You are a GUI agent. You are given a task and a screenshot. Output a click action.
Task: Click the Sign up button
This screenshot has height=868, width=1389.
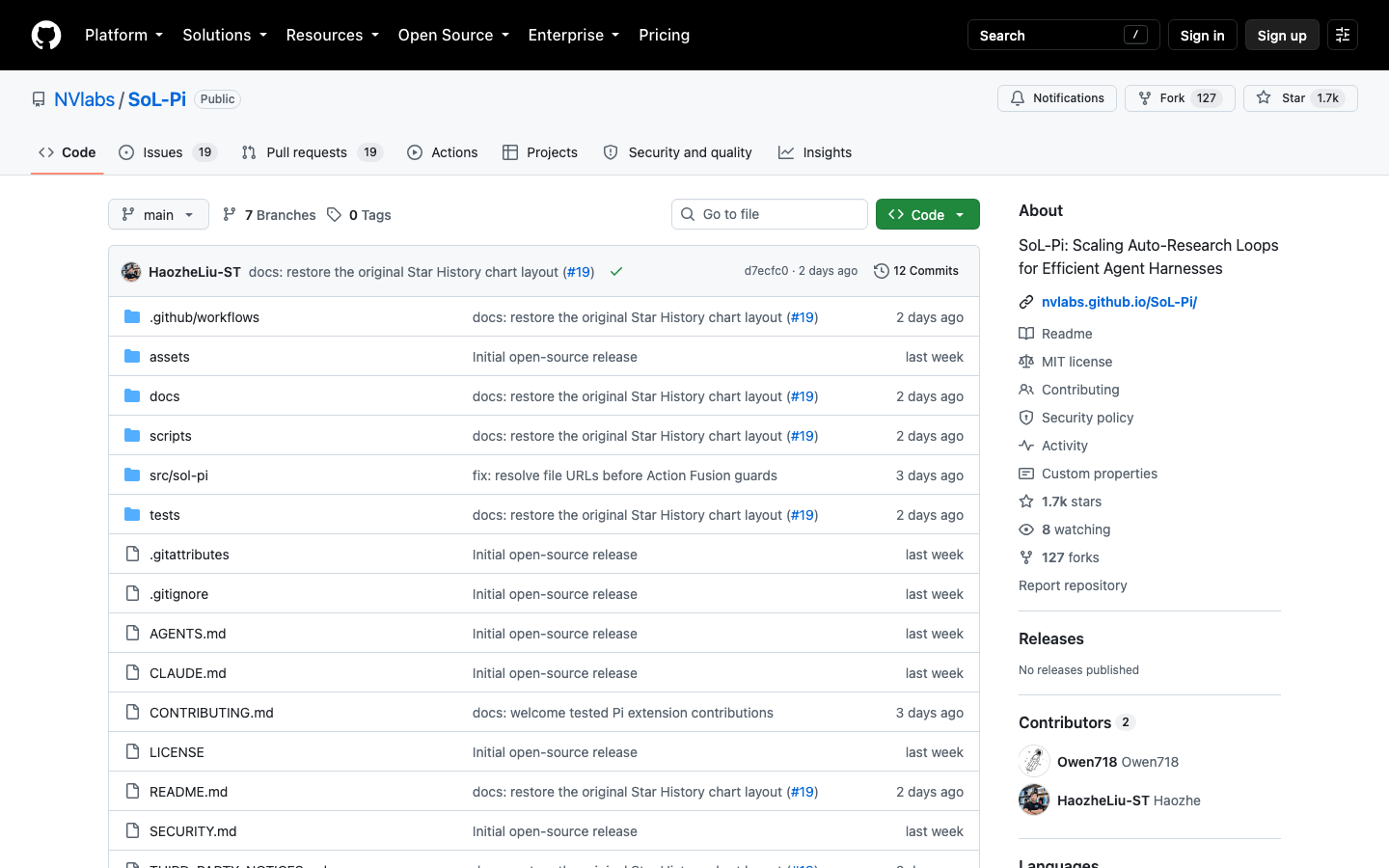click(x=1282, y=35)
